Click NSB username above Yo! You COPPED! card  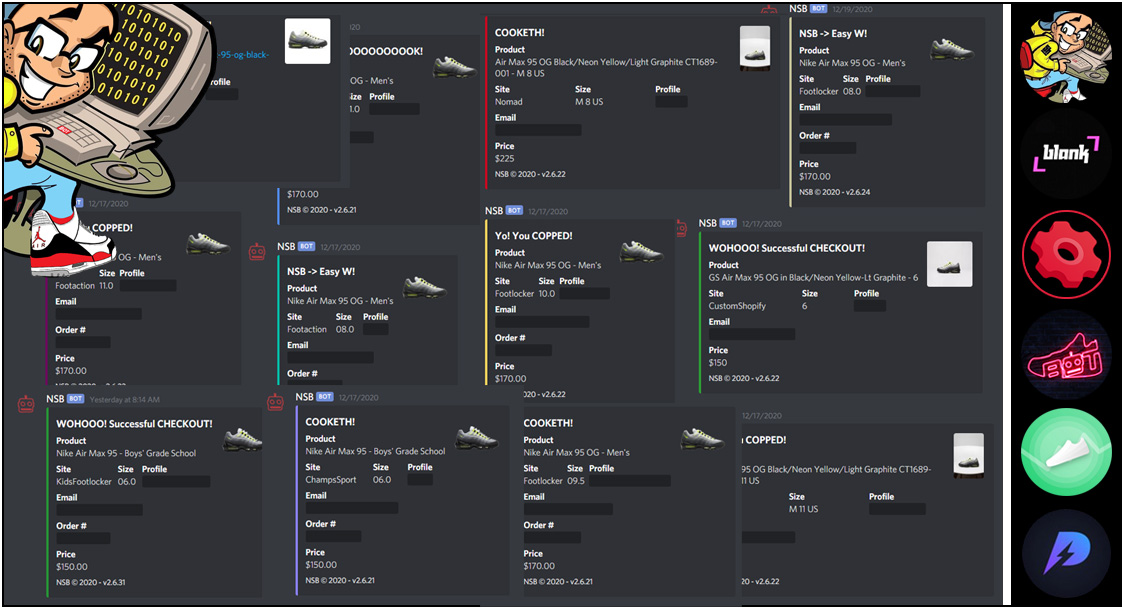pos(494,211)
